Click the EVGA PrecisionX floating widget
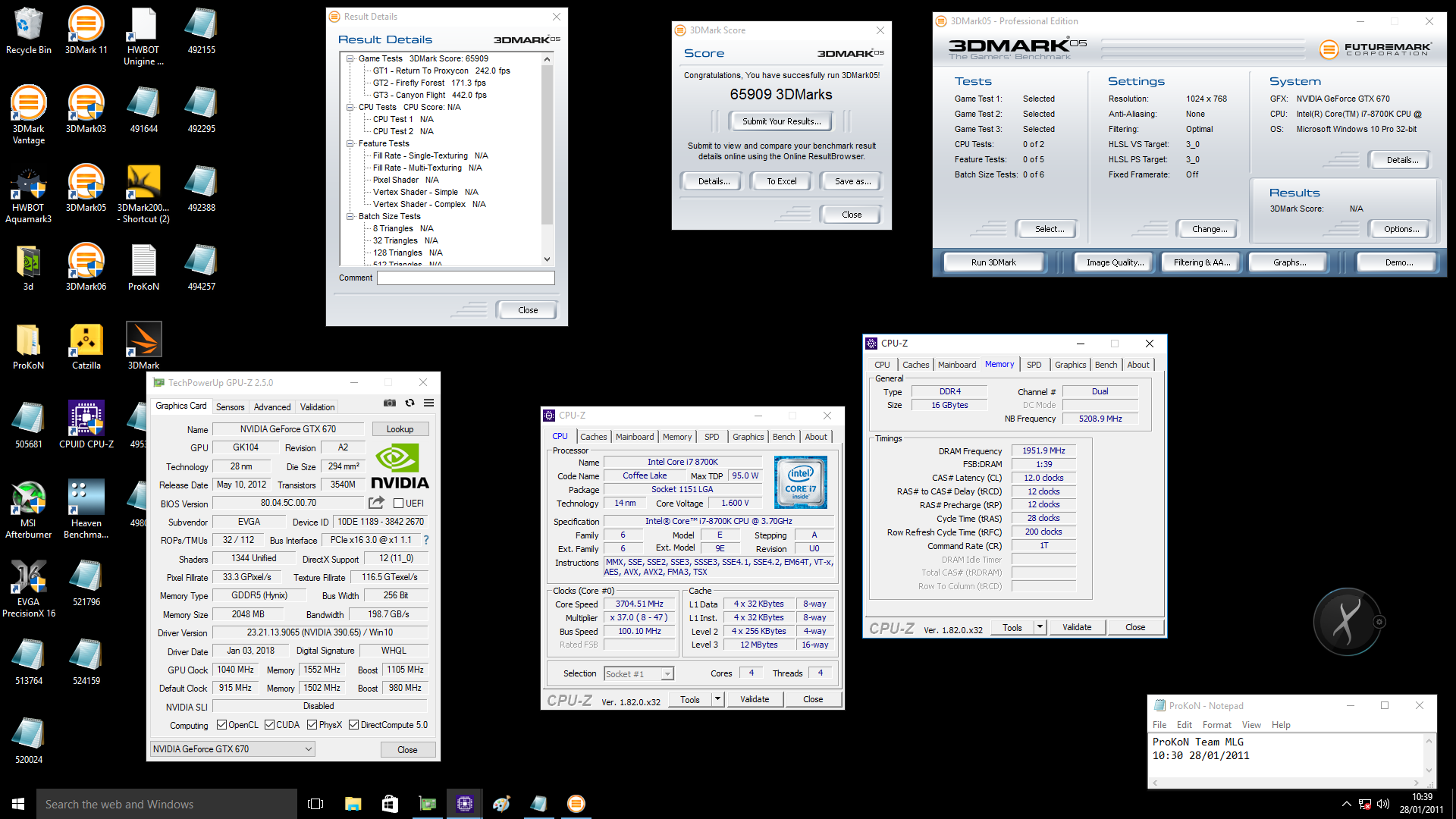The width and height of the screenshot is (1456, 819). (x=1348, y=622)
